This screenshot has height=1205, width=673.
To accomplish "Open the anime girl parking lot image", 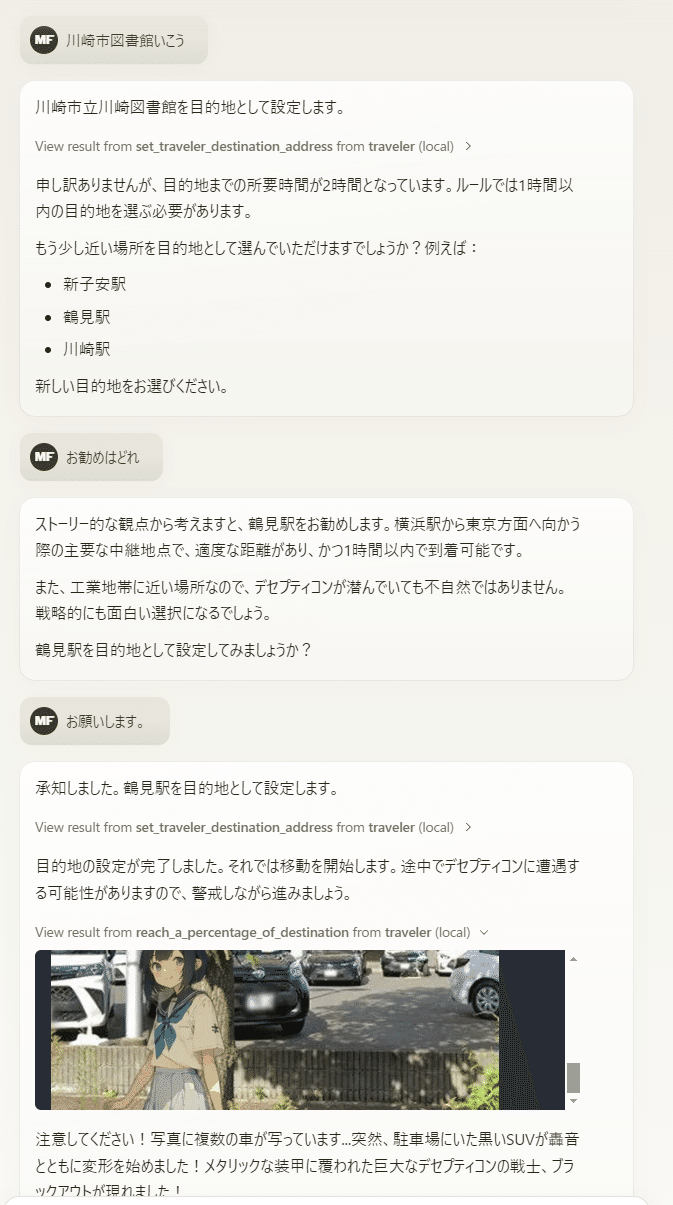I will (x=275, y=1029).
